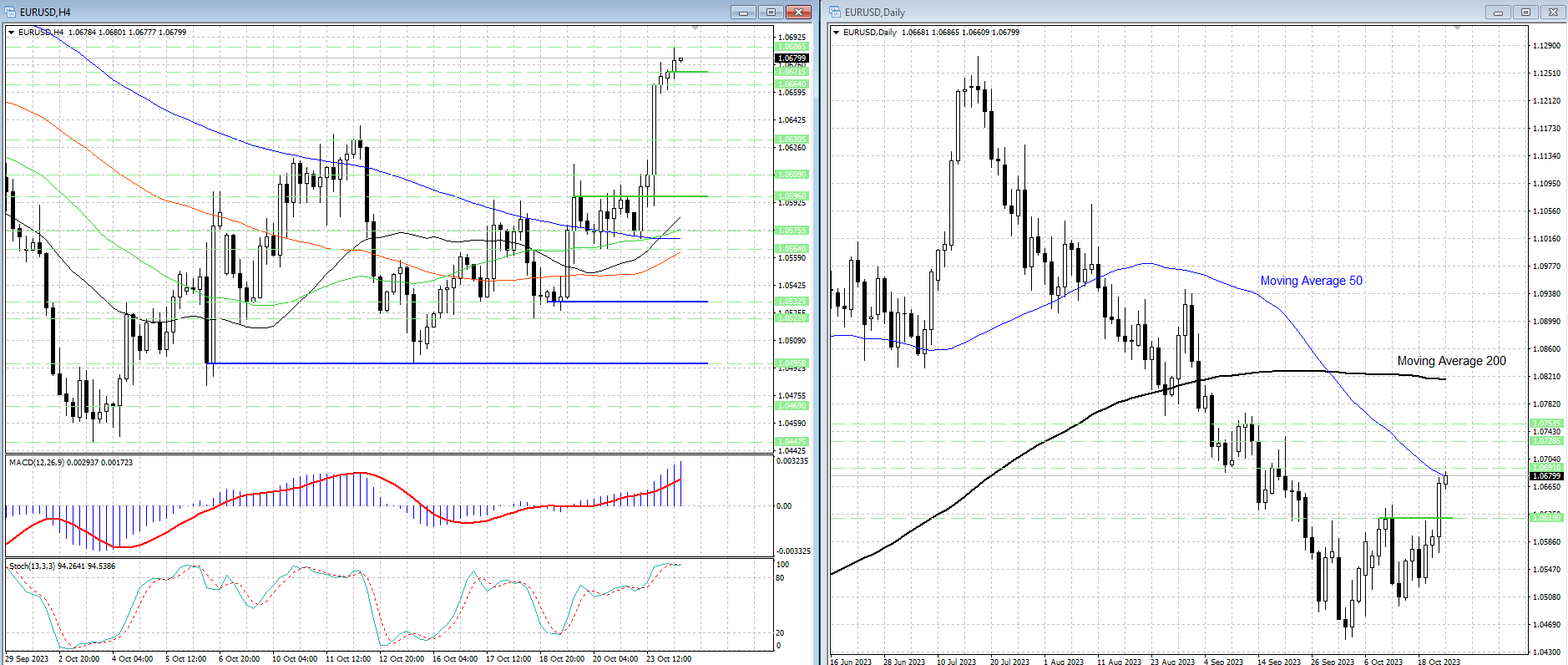Click the '23 Oct 12:00' date on H4 axis

point(669,659)
